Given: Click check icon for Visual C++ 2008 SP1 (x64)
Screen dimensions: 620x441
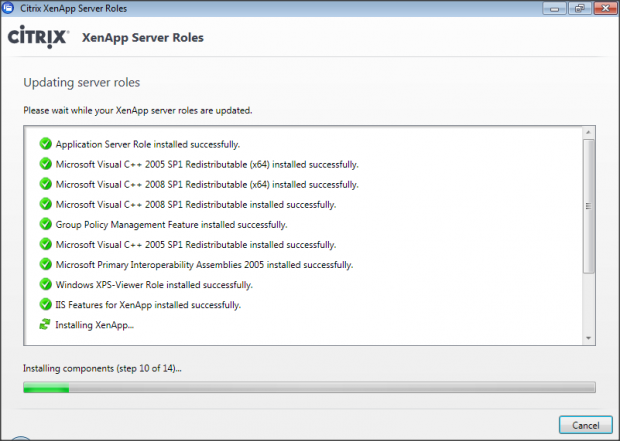Looking at the screenshot, I should [45, 184].
